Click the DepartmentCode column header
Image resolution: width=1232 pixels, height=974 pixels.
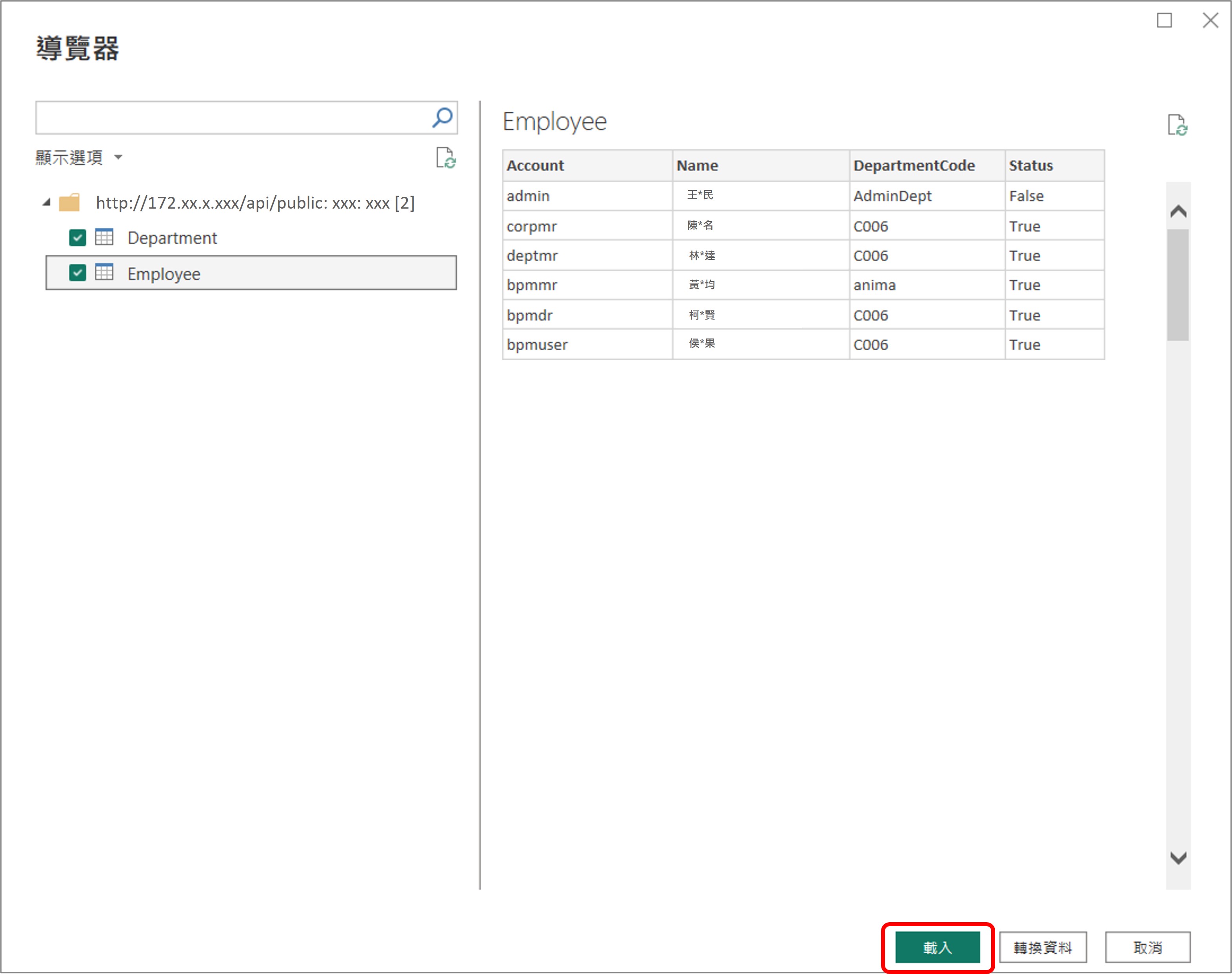(x=927, y=165)
